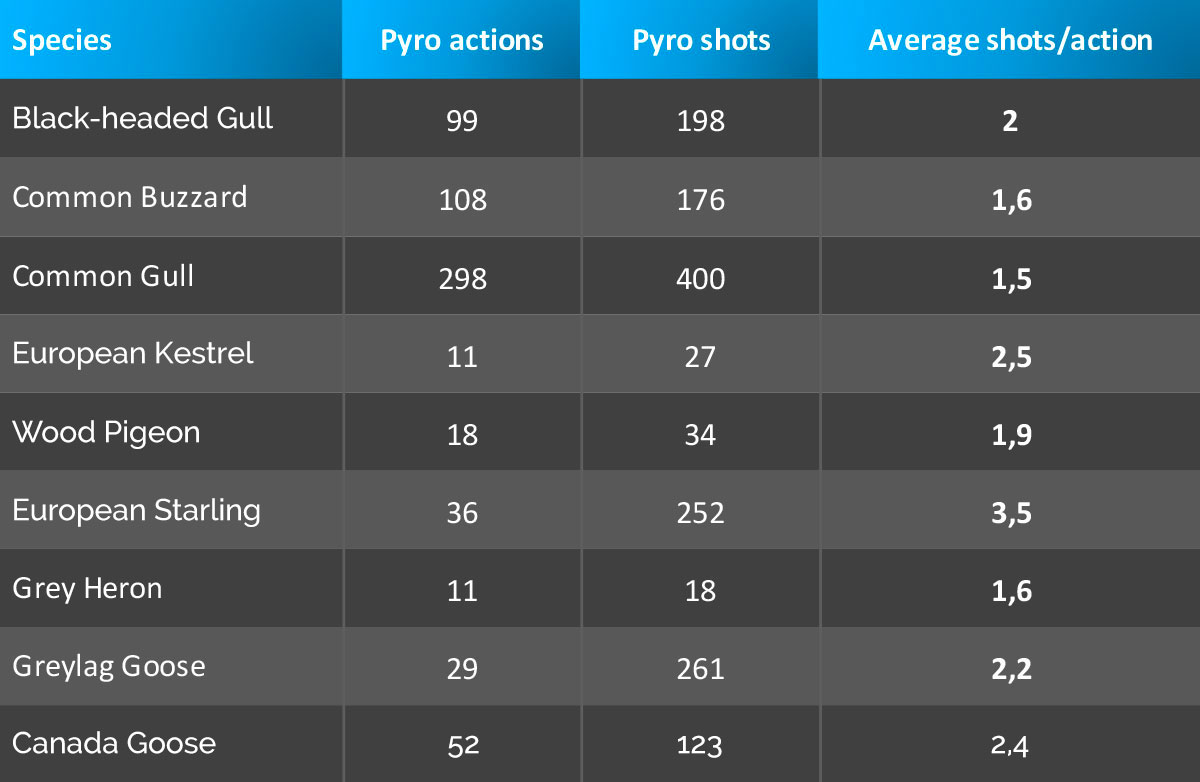
Task: Select the 261 pyro shots value
Action: pyautogui.click(x=701, y=668)
